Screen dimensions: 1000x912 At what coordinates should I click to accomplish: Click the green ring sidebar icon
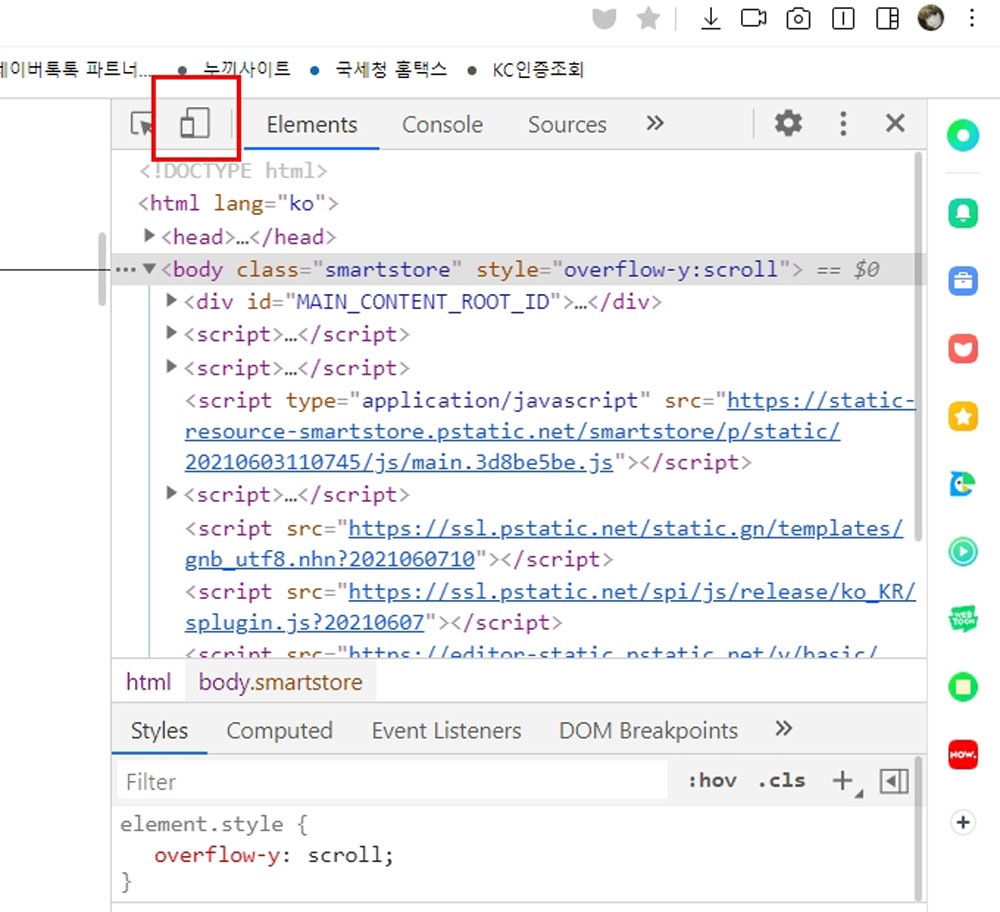tap(963, 135)
